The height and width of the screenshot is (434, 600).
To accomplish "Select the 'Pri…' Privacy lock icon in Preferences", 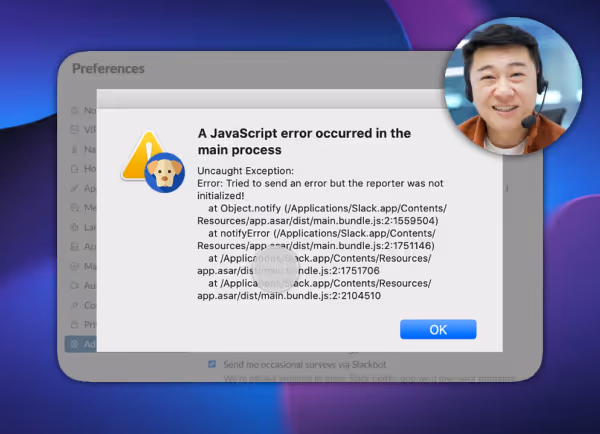I will tap(75, 325).
